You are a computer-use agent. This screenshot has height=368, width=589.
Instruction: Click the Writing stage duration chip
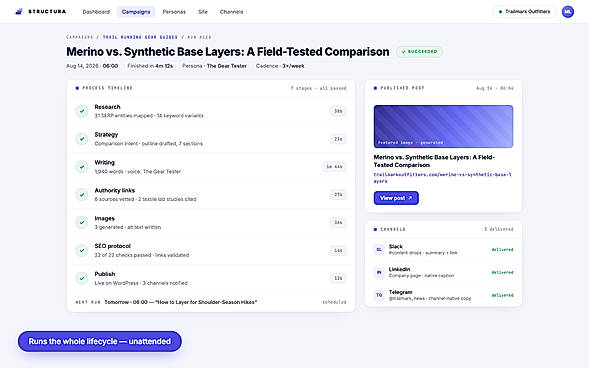334,167
